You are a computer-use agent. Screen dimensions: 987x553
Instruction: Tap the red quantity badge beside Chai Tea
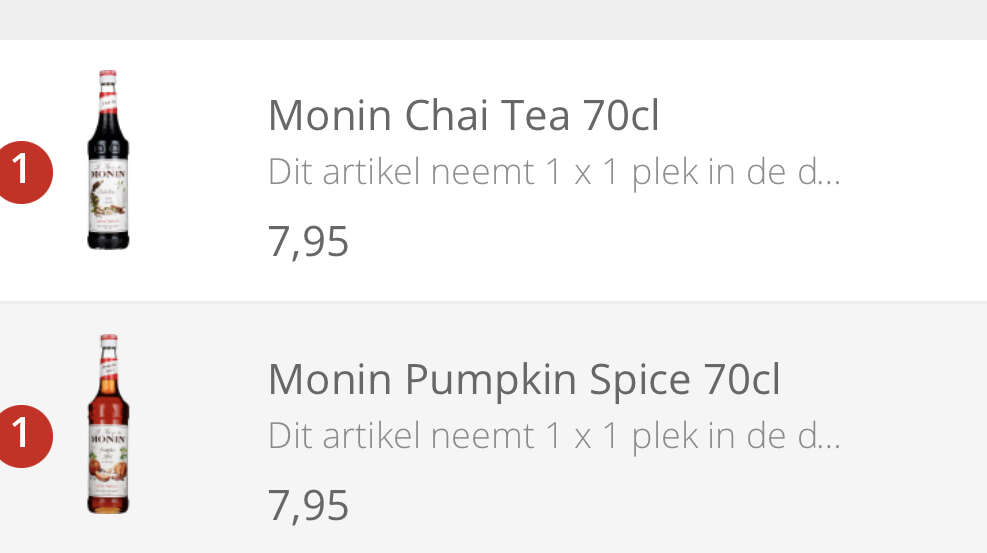click(x=24, y=172)
